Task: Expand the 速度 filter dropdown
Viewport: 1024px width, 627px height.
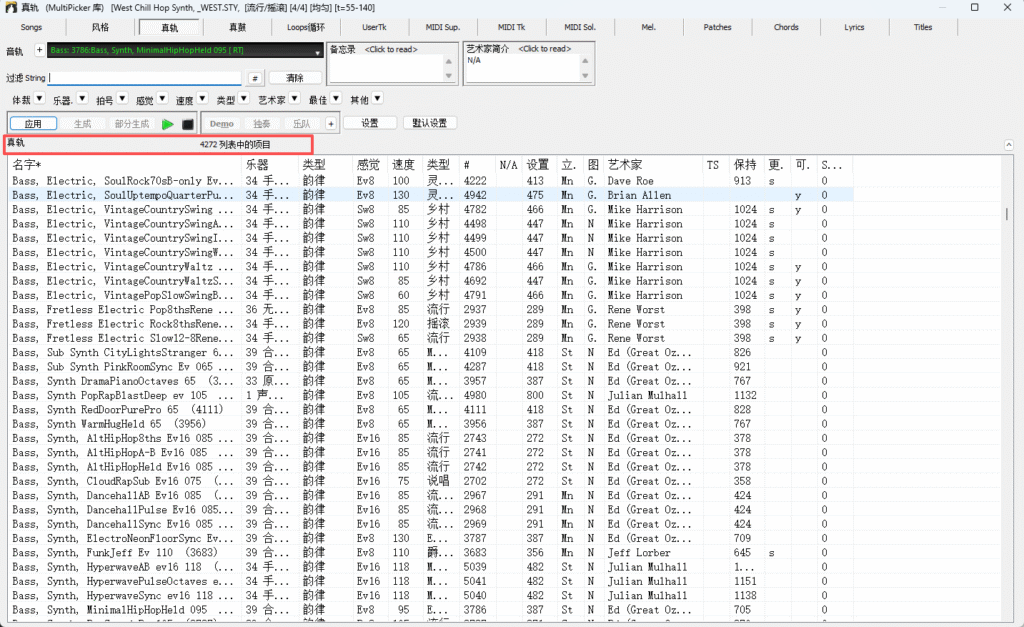Action: [201, 99]
